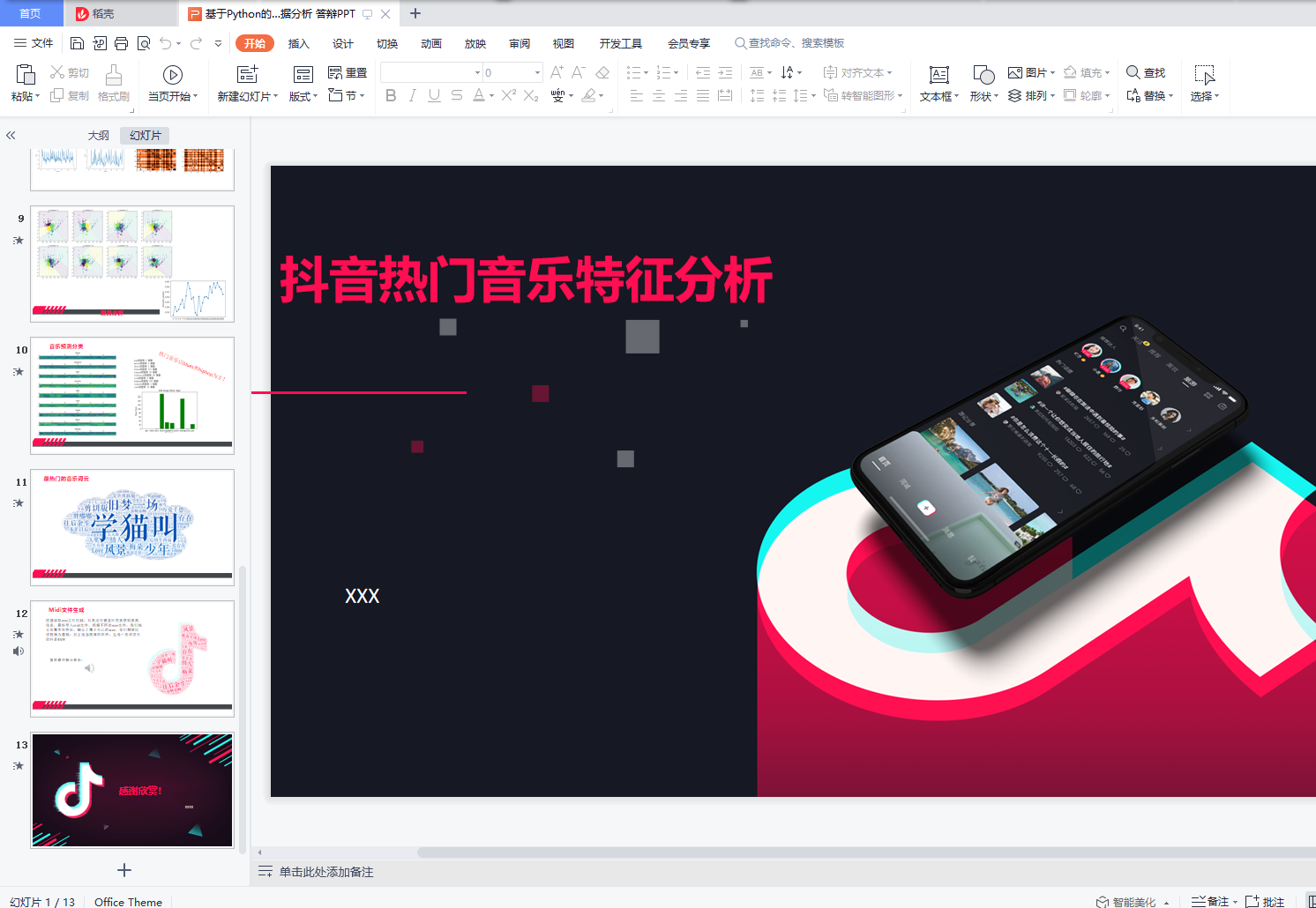Click the Subscript X₂ icon
The image size is (1316, 908).
tap(531, 95)
